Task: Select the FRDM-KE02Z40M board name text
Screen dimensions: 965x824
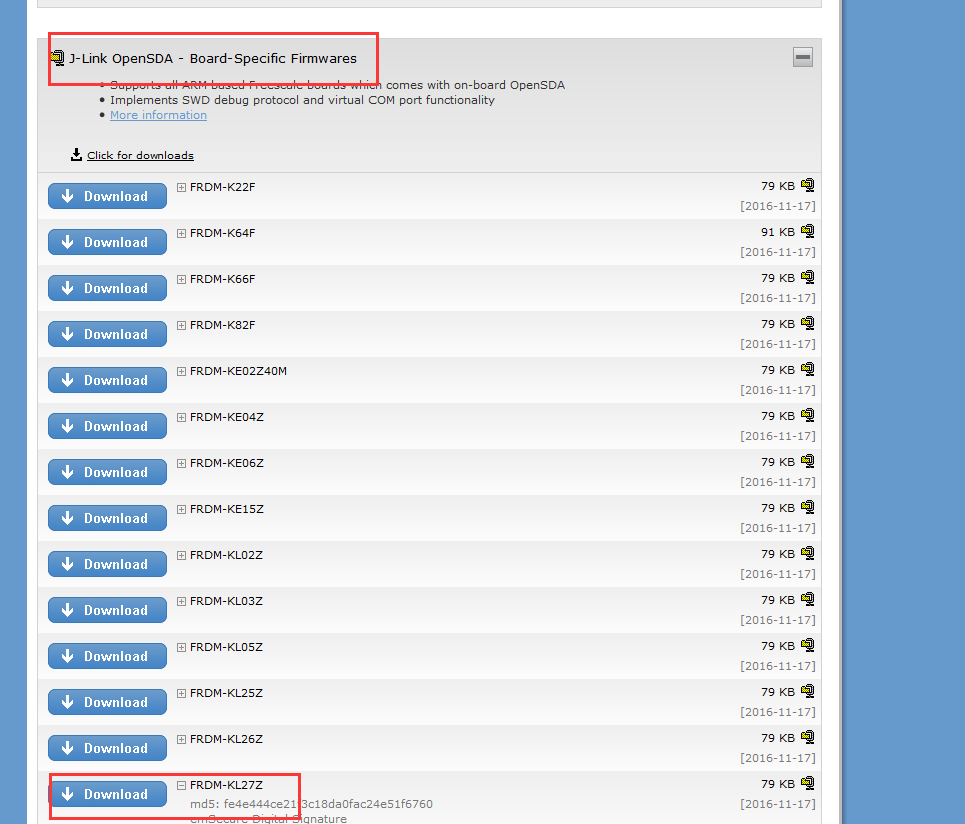Action: tap(238, 371)
